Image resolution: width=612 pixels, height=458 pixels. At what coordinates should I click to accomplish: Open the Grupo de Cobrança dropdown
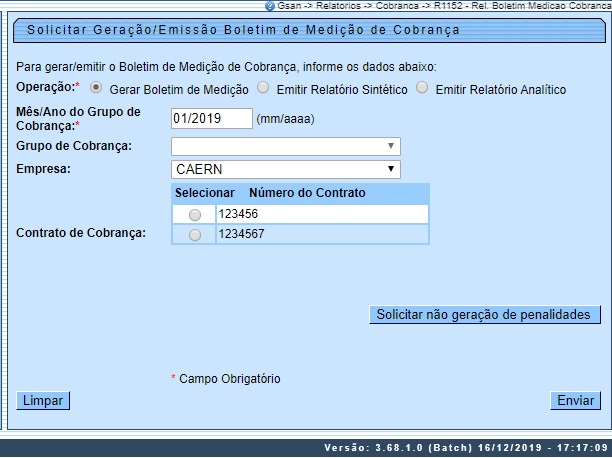coord(286,146)
